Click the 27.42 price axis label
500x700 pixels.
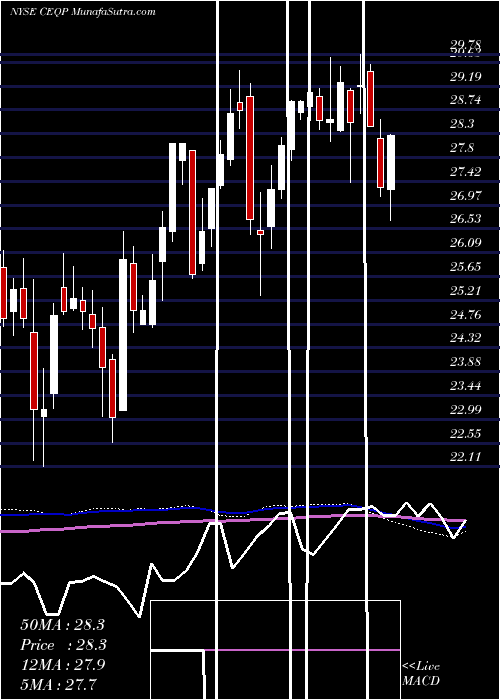click(x=465, y=171)
